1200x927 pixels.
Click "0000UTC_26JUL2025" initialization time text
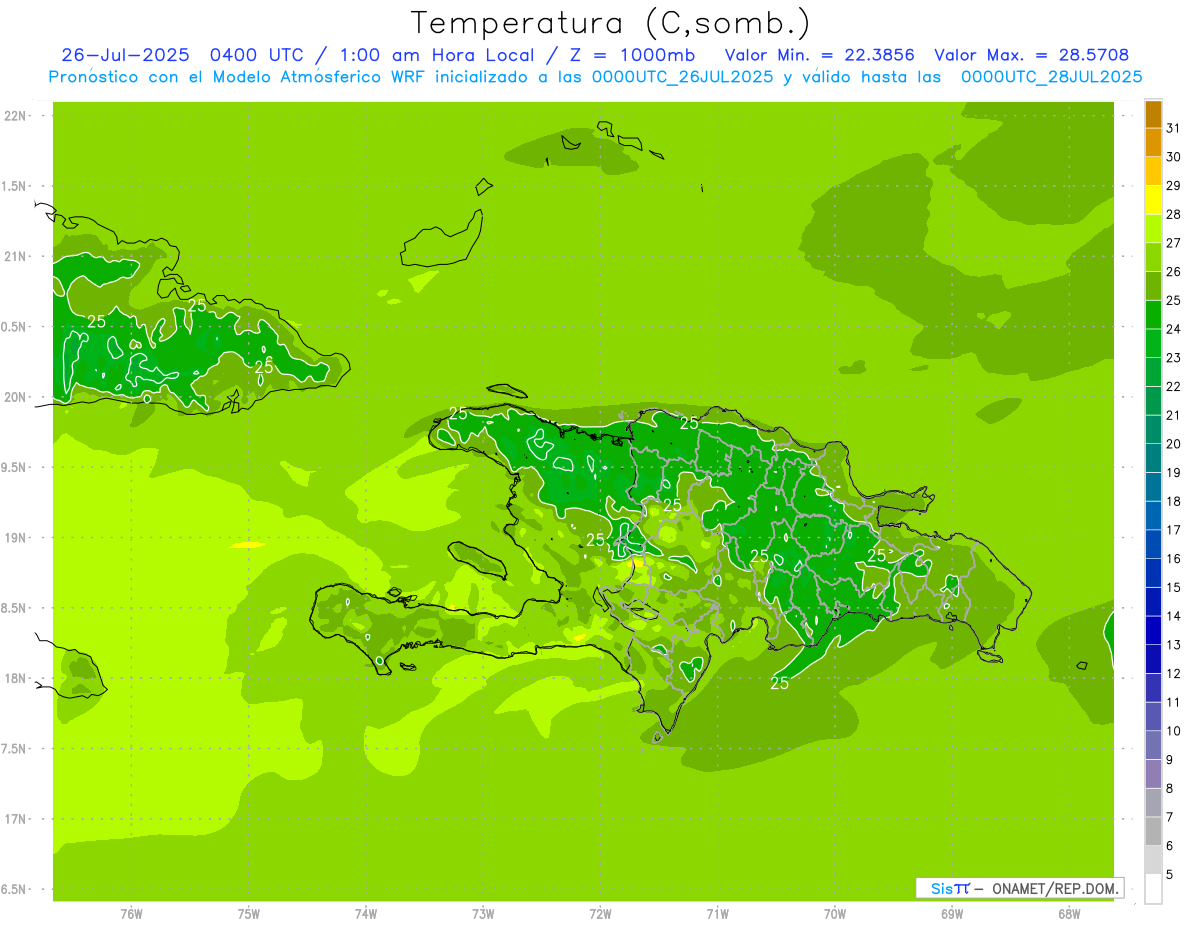pyautogui.click(x=682, y=77)
